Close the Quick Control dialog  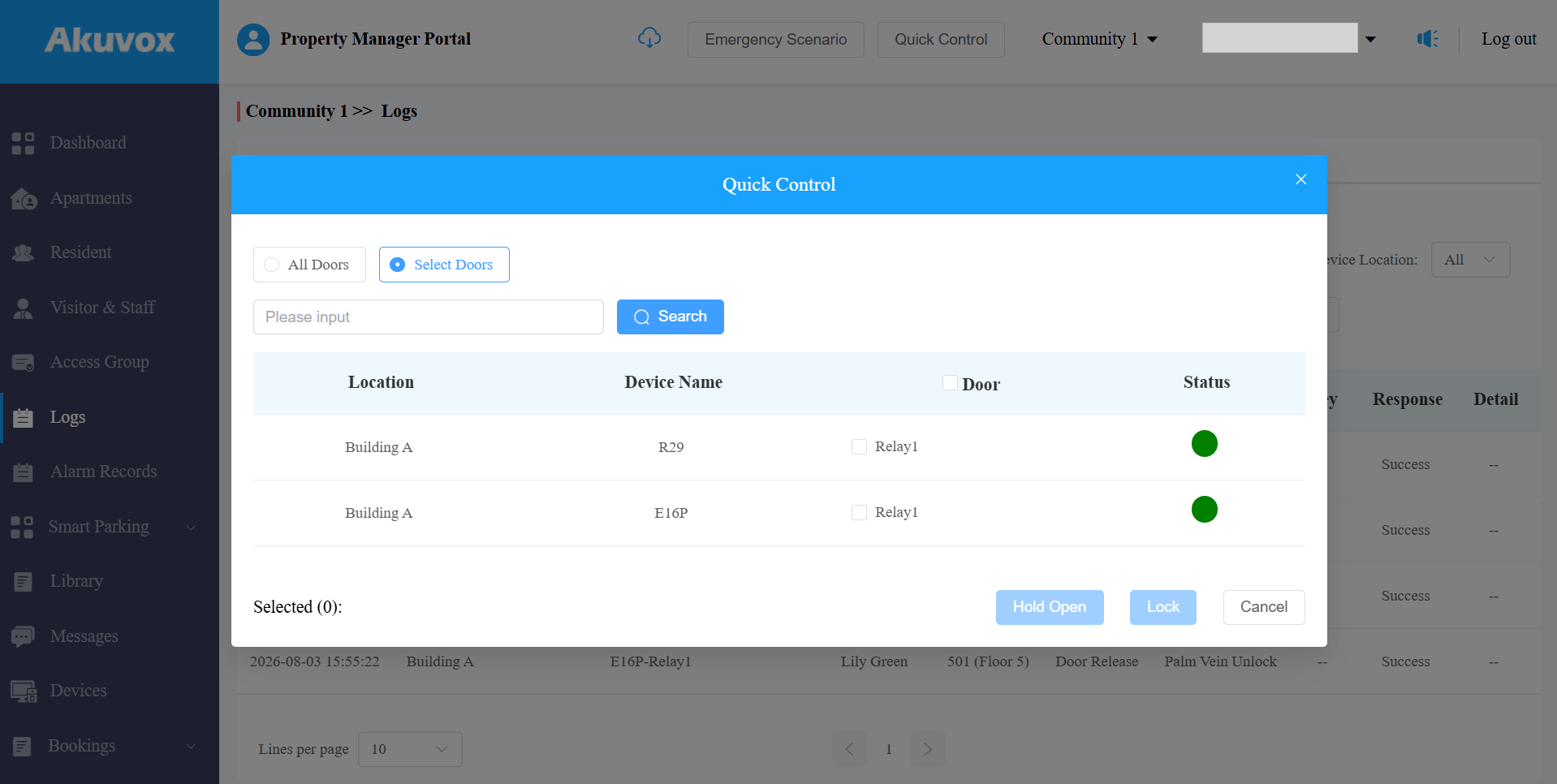1300,179
